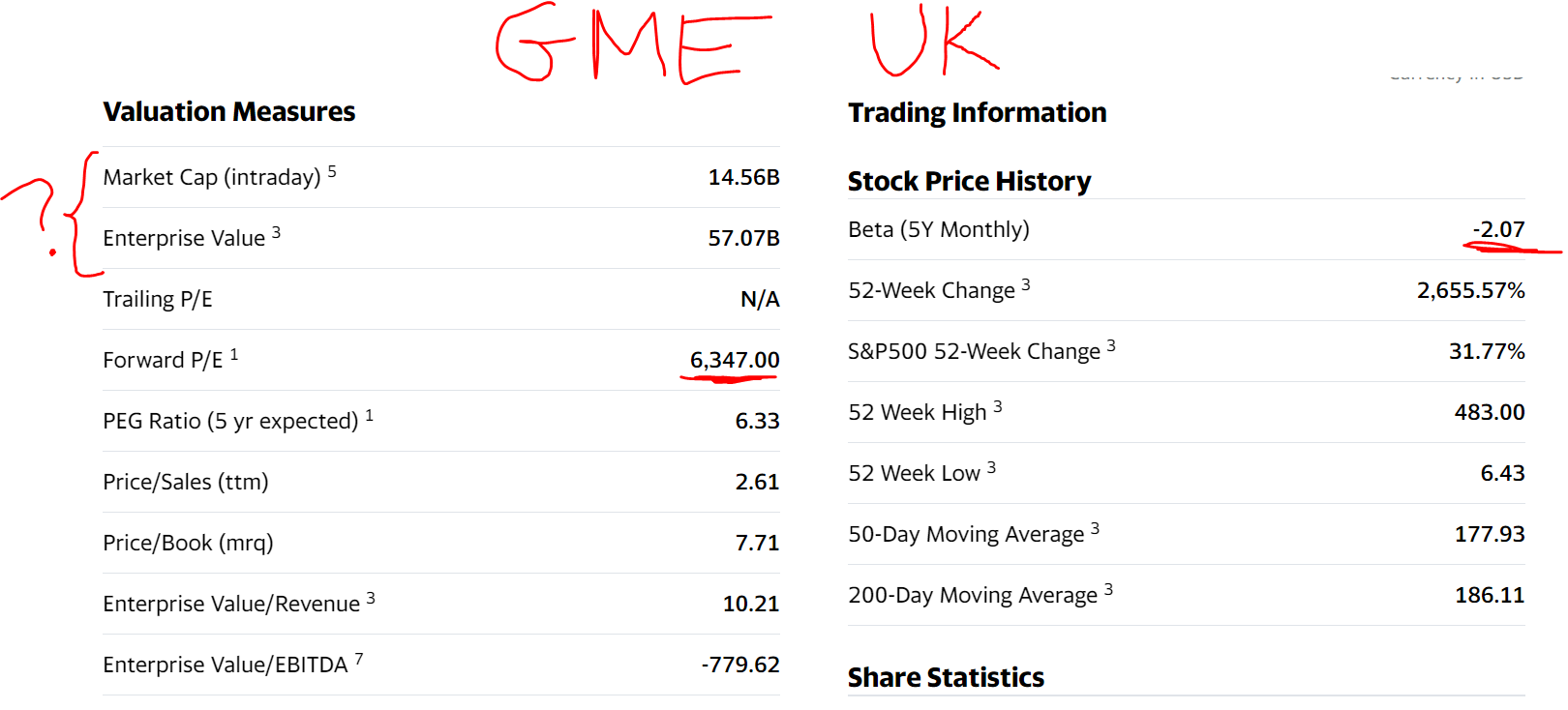
Task: Click the Enterprise Value label
Action: click(184, 238)
